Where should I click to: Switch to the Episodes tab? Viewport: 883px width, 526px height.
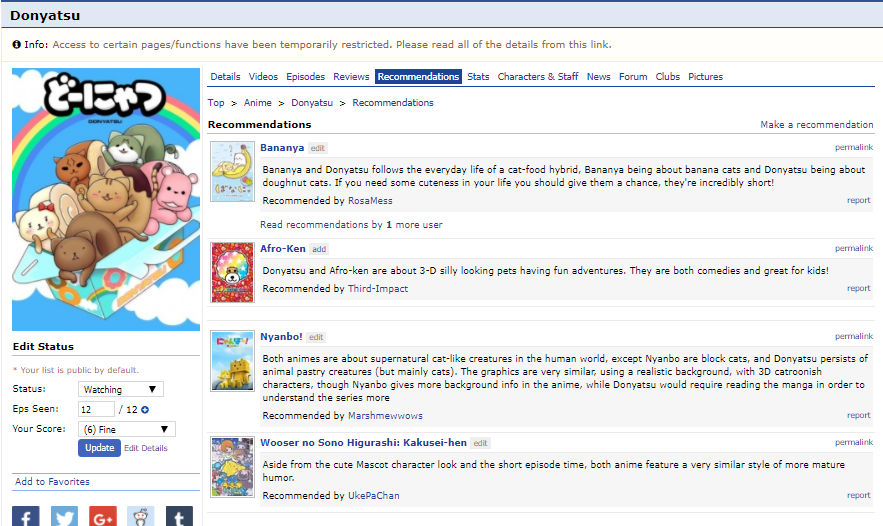305,77
